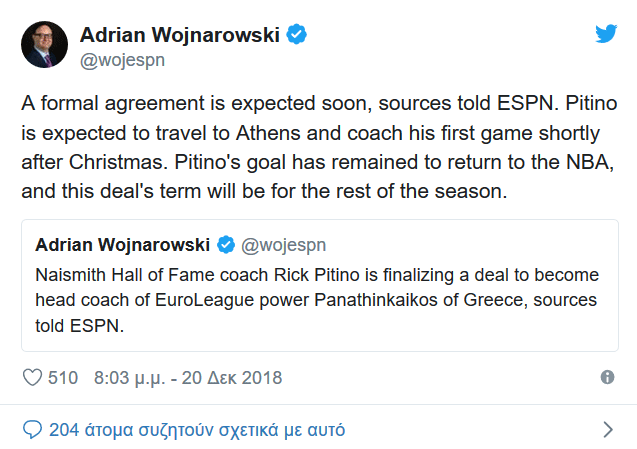The width and height of the screenshot is (637, 449).
Task: Click the Twitter bird logo
Action: (x=606, y=34)
